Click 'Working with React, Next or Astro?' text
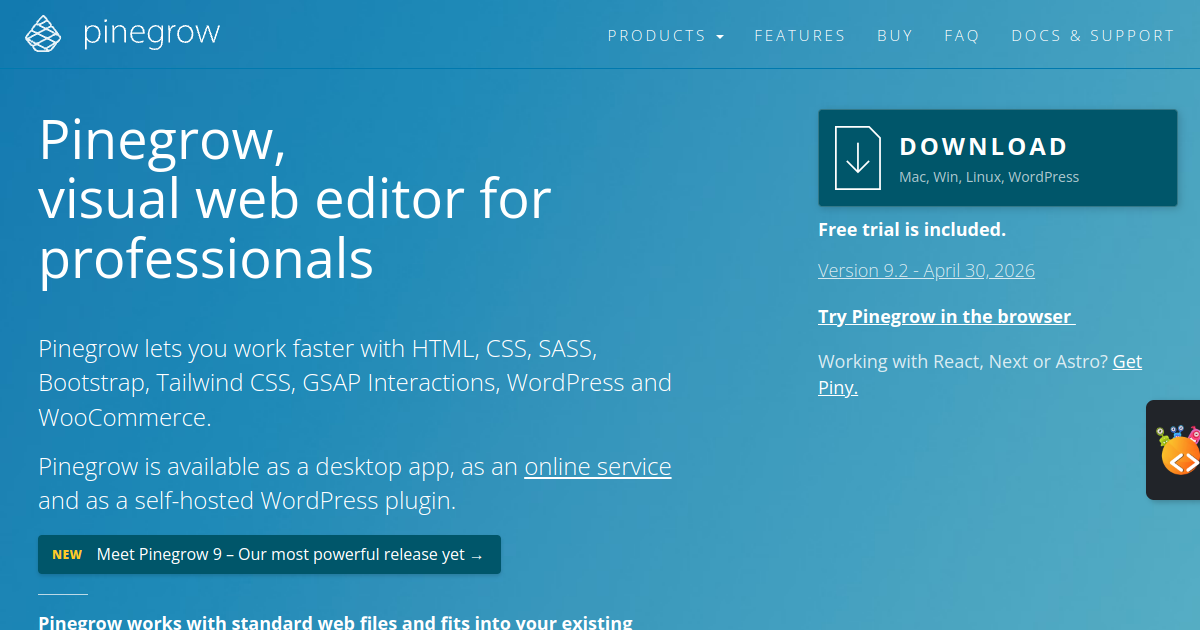The width and height of the screenshot is (1200, 630). click(x=963, y=362)
